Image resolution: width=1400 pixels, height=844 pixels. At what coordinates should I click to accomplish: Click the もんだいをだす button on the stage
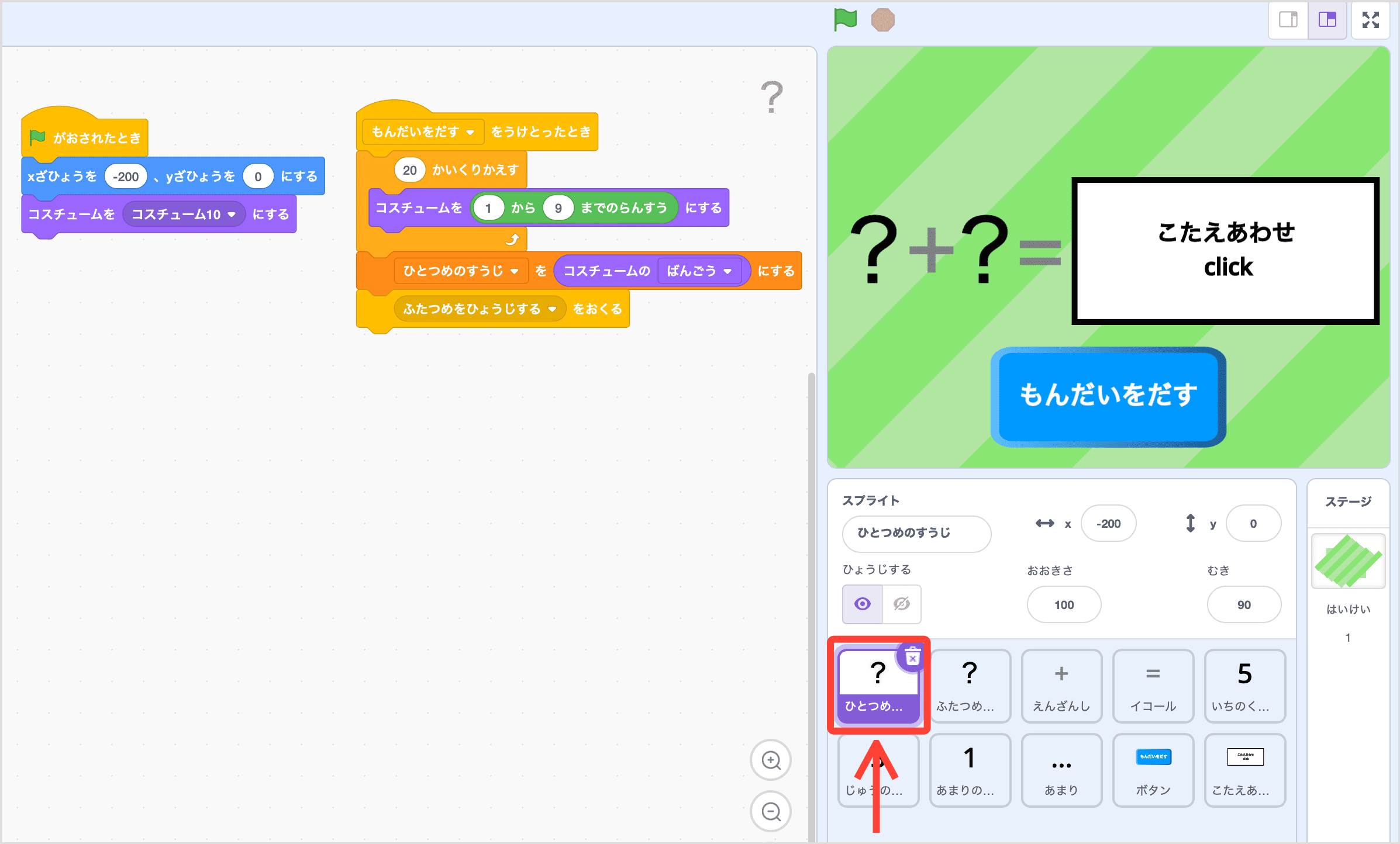pos(1107,396)
